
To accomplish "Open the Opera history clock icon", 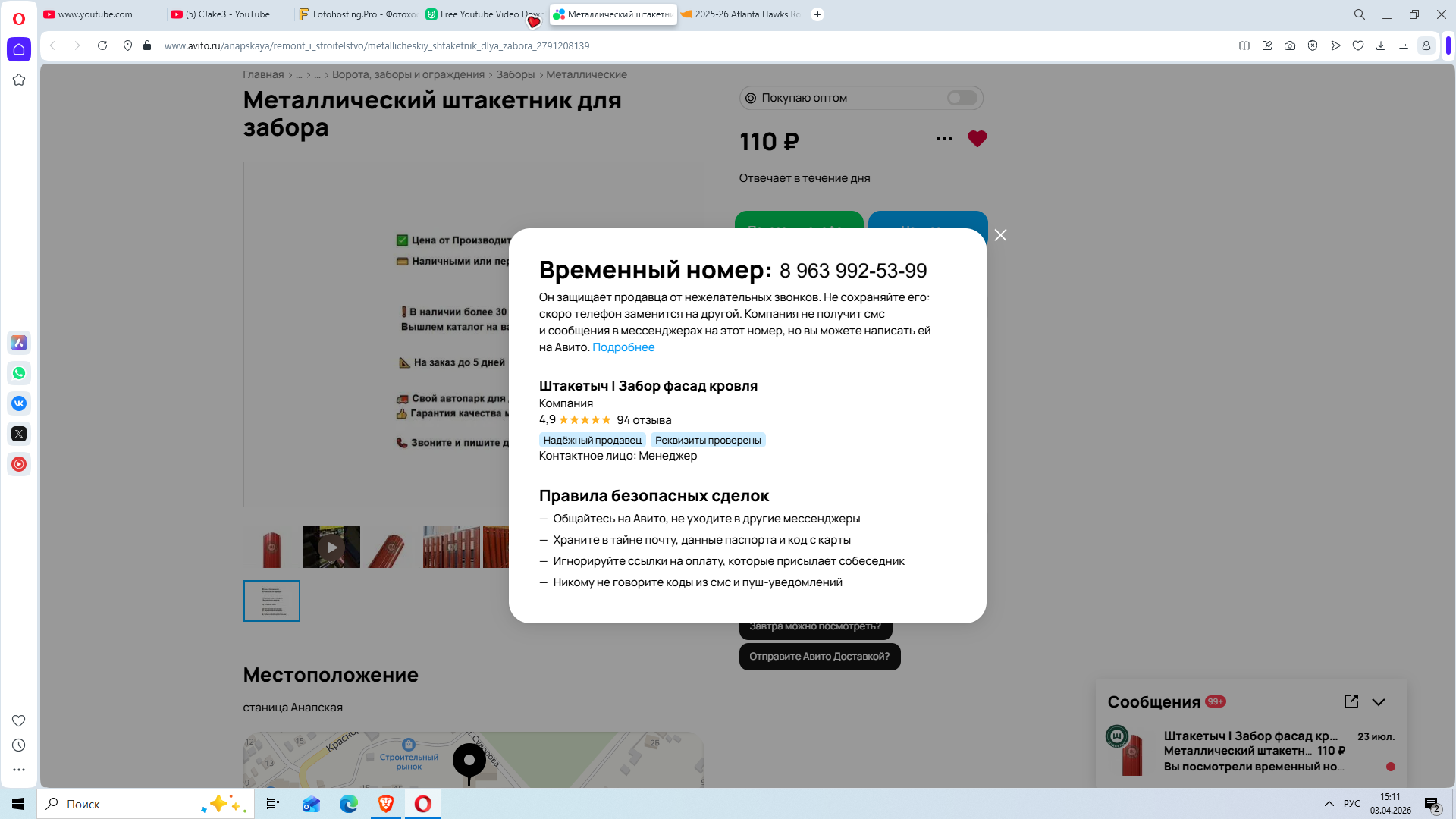I will 19,745.
